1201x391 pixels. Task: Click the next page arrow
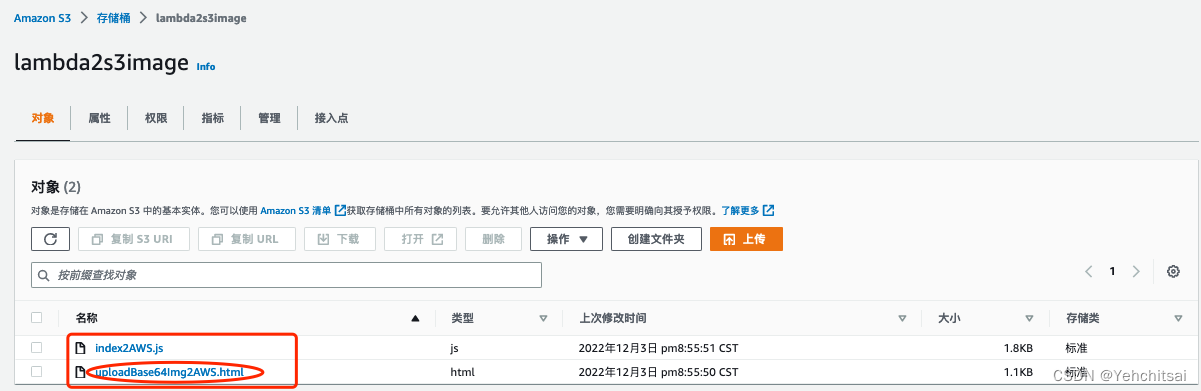coord(1136,271)
